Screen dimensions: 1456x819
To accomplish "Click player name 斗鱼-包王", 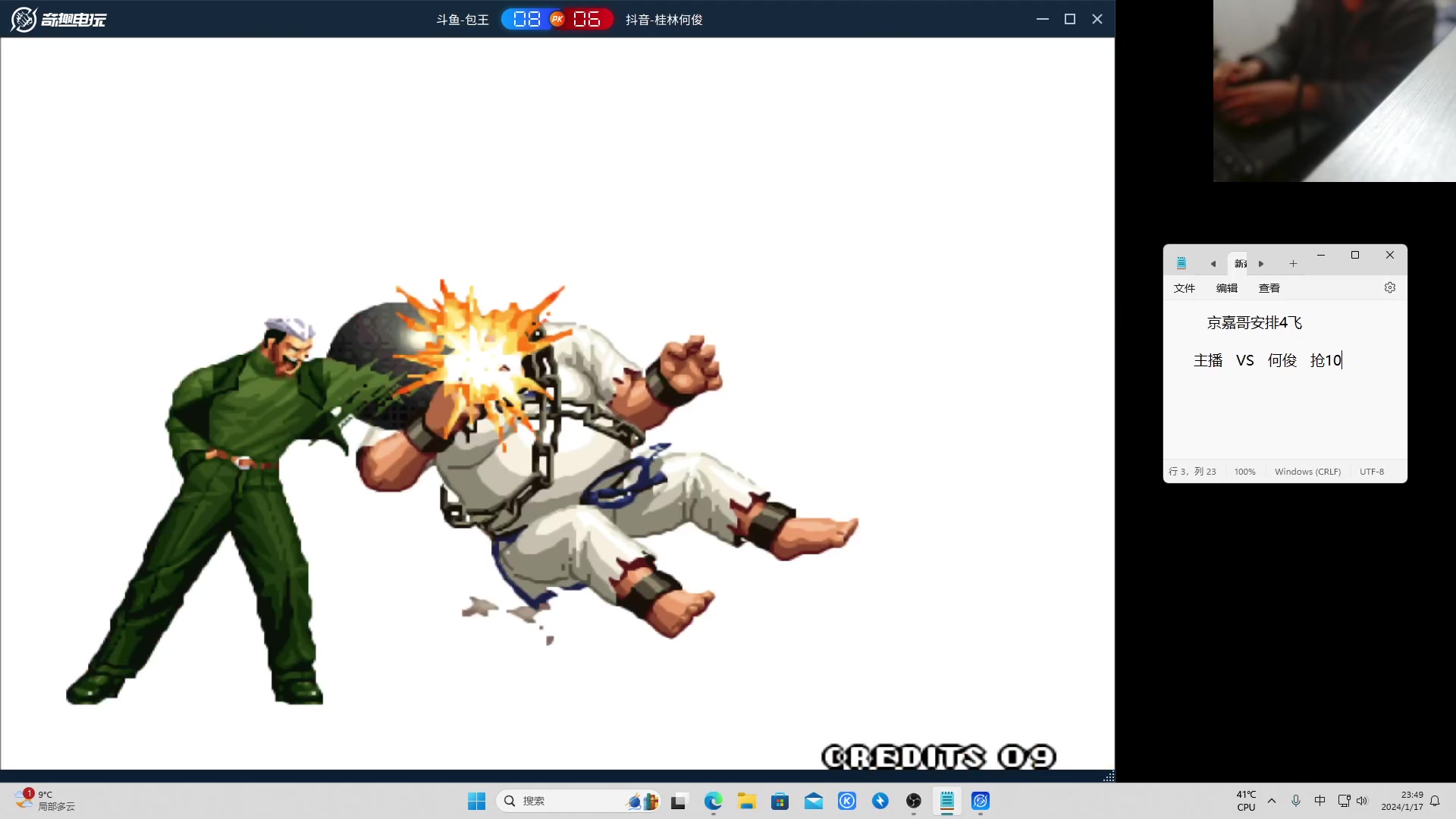I will tap(463, 20).
